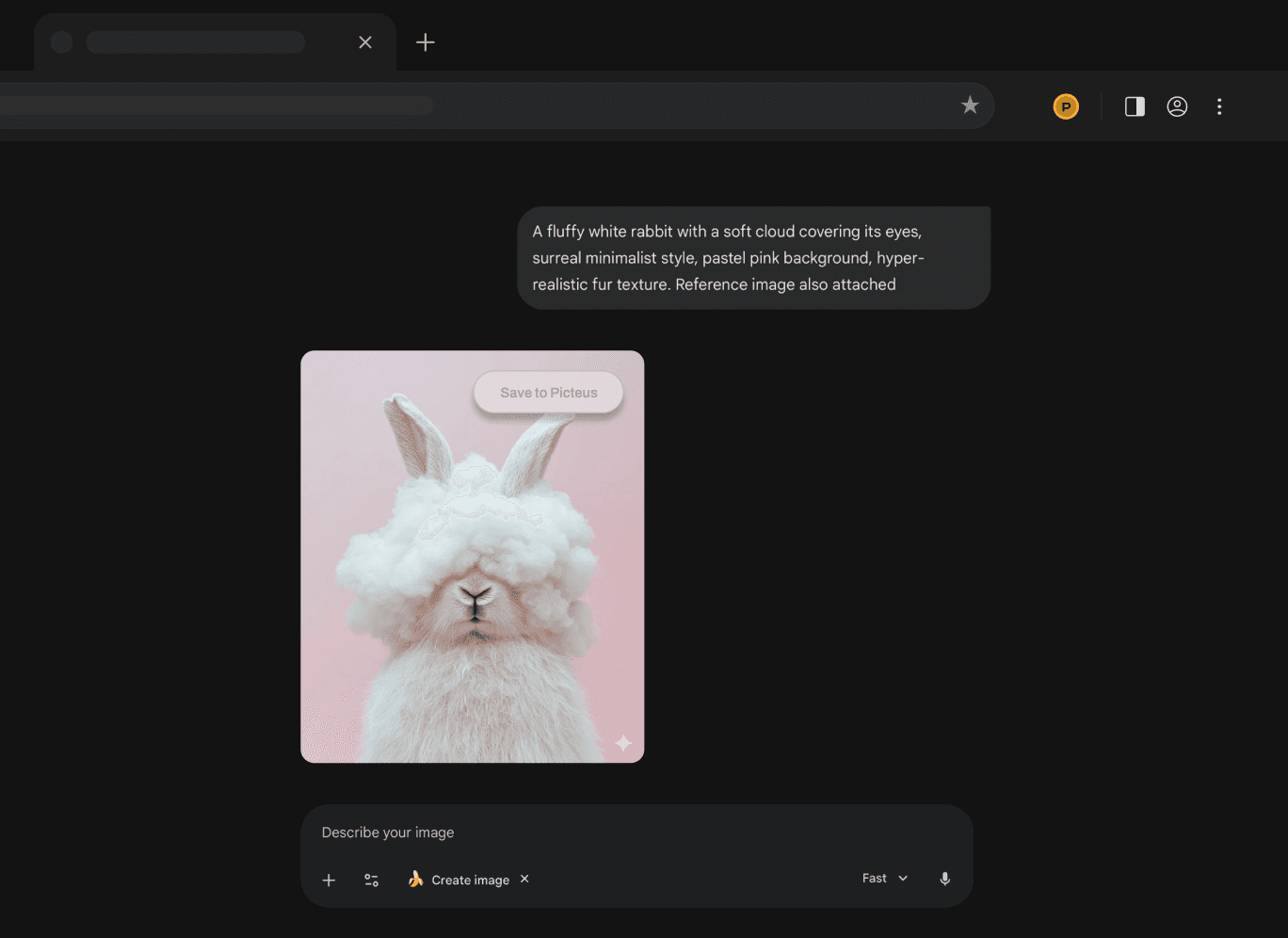This screenshot has height=938, width=1288.
Task: Open the tools settings sliders icon
Action: (372, 881)
